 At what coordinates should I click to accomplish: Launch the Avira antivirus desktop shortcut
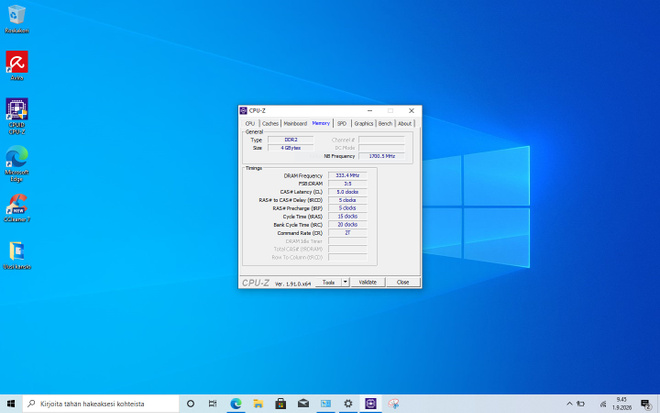pos(16,66)
